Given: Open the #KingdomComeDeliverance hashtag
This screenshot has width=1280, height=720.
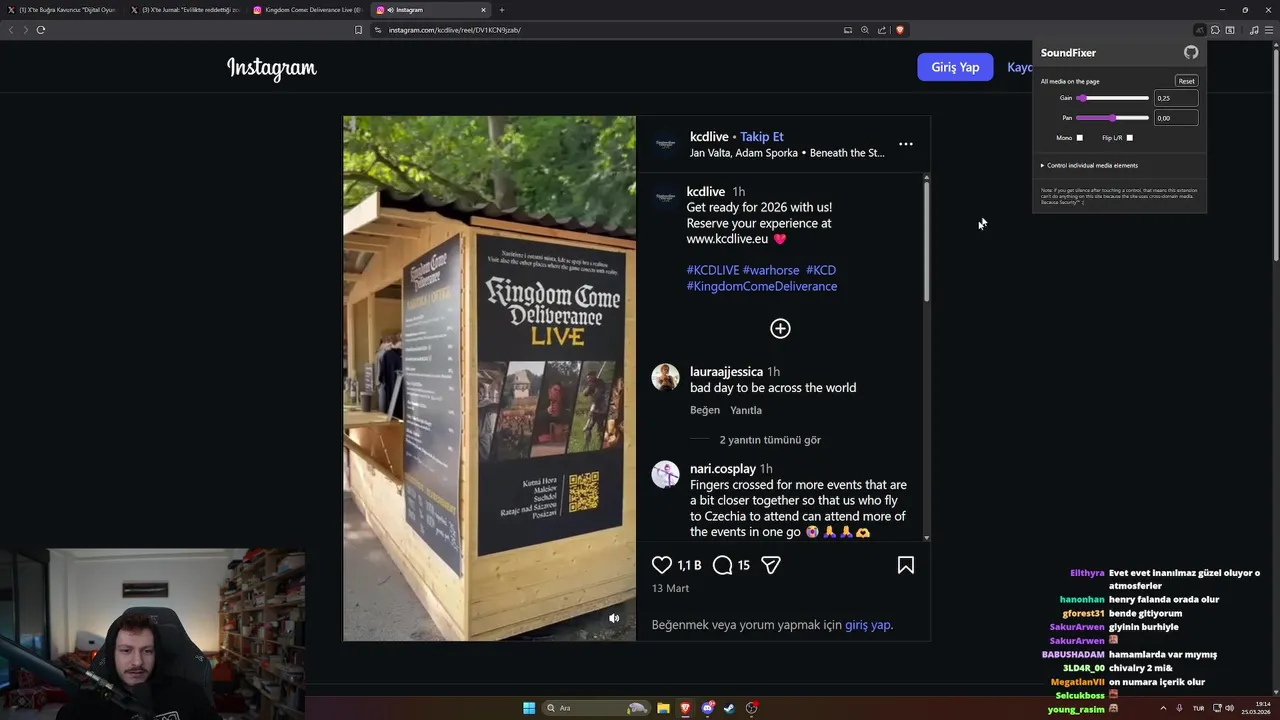Looking at the screenshot, I should 762,286.
